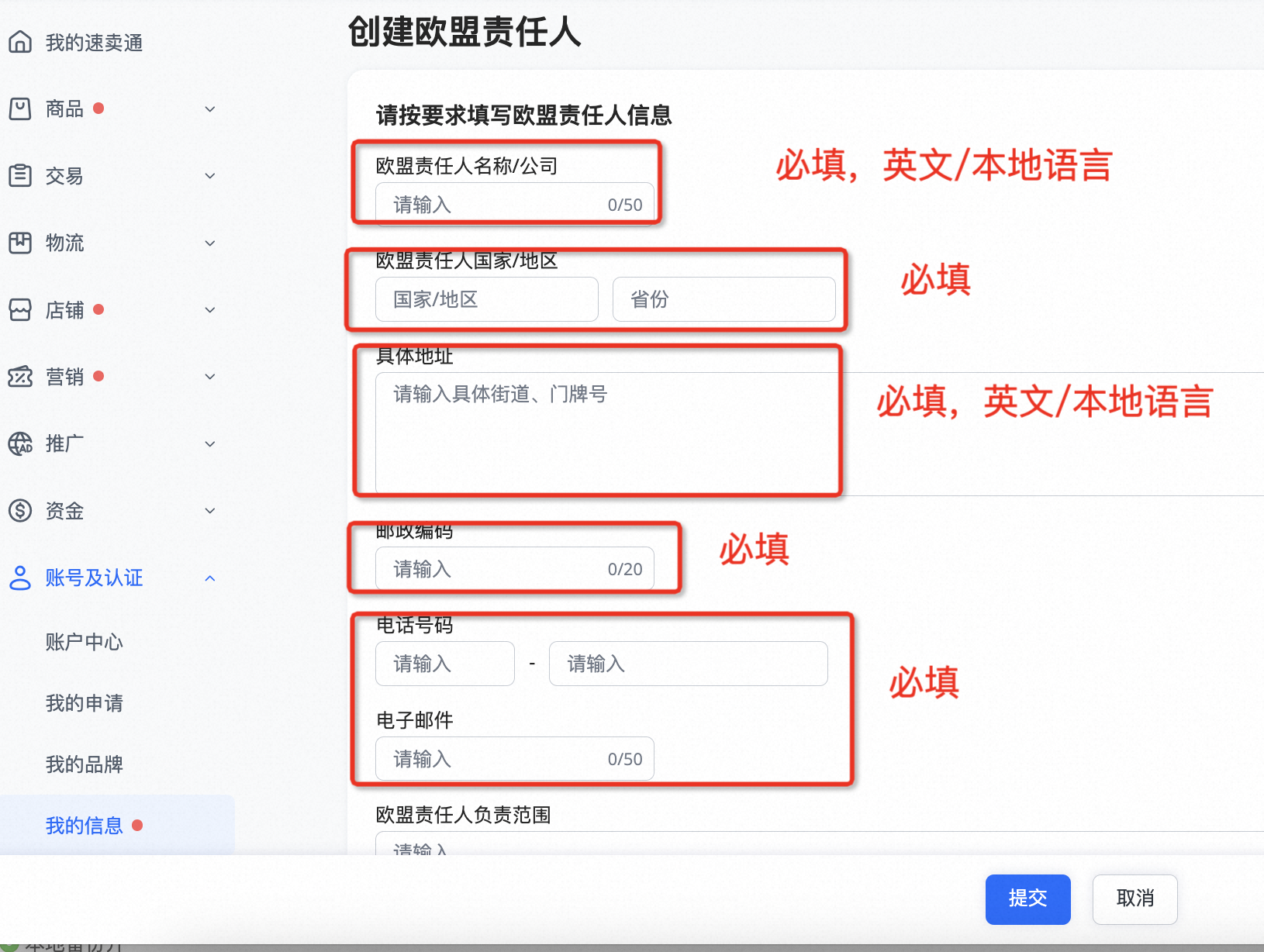Expand the 推广 menu chevron

(x=209, y=444)
